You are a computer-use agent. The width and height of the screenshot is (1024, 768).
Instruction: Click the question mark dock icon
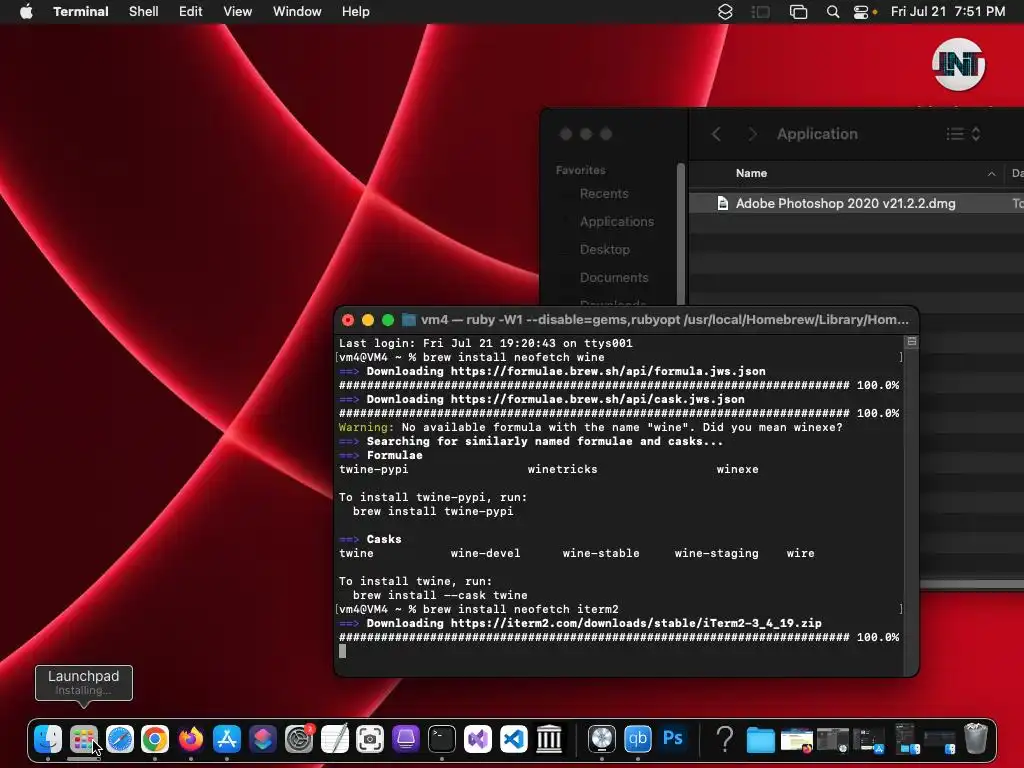(725, 739)
